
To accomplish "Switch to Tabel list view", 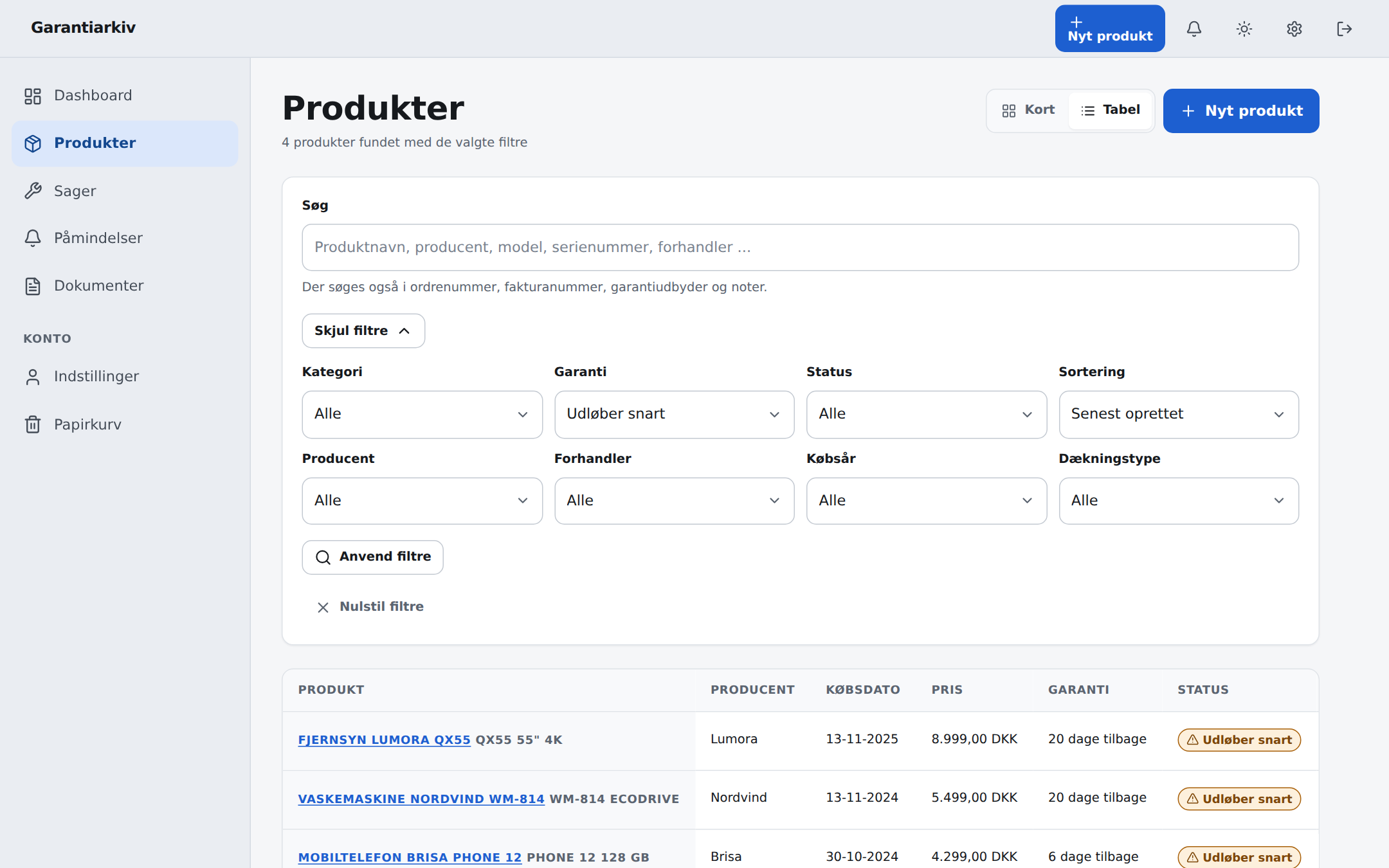I will tap(1111, 111).
